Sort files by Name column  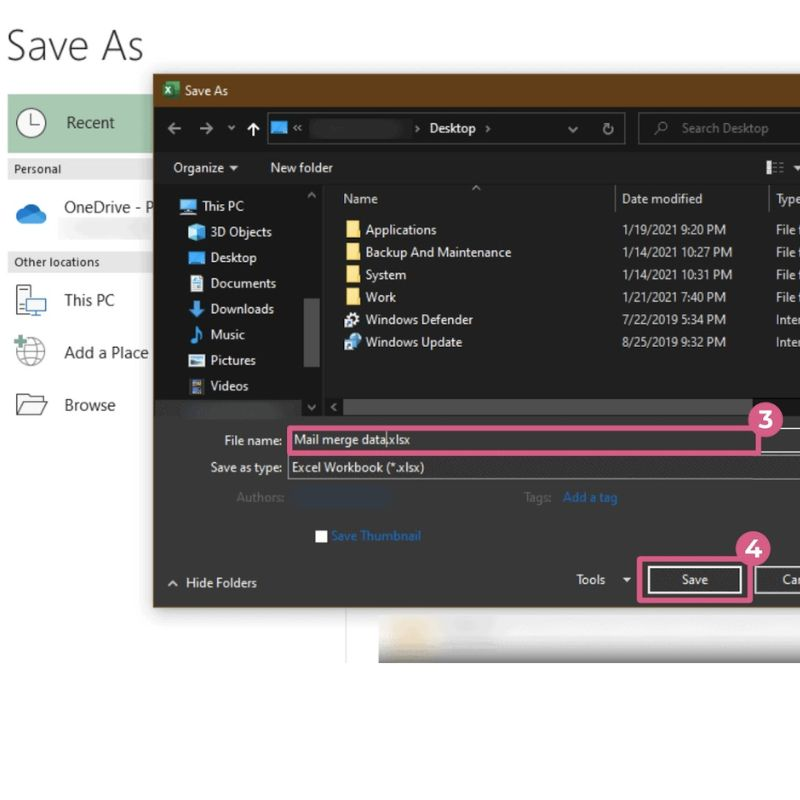click(x=360, y=199)
